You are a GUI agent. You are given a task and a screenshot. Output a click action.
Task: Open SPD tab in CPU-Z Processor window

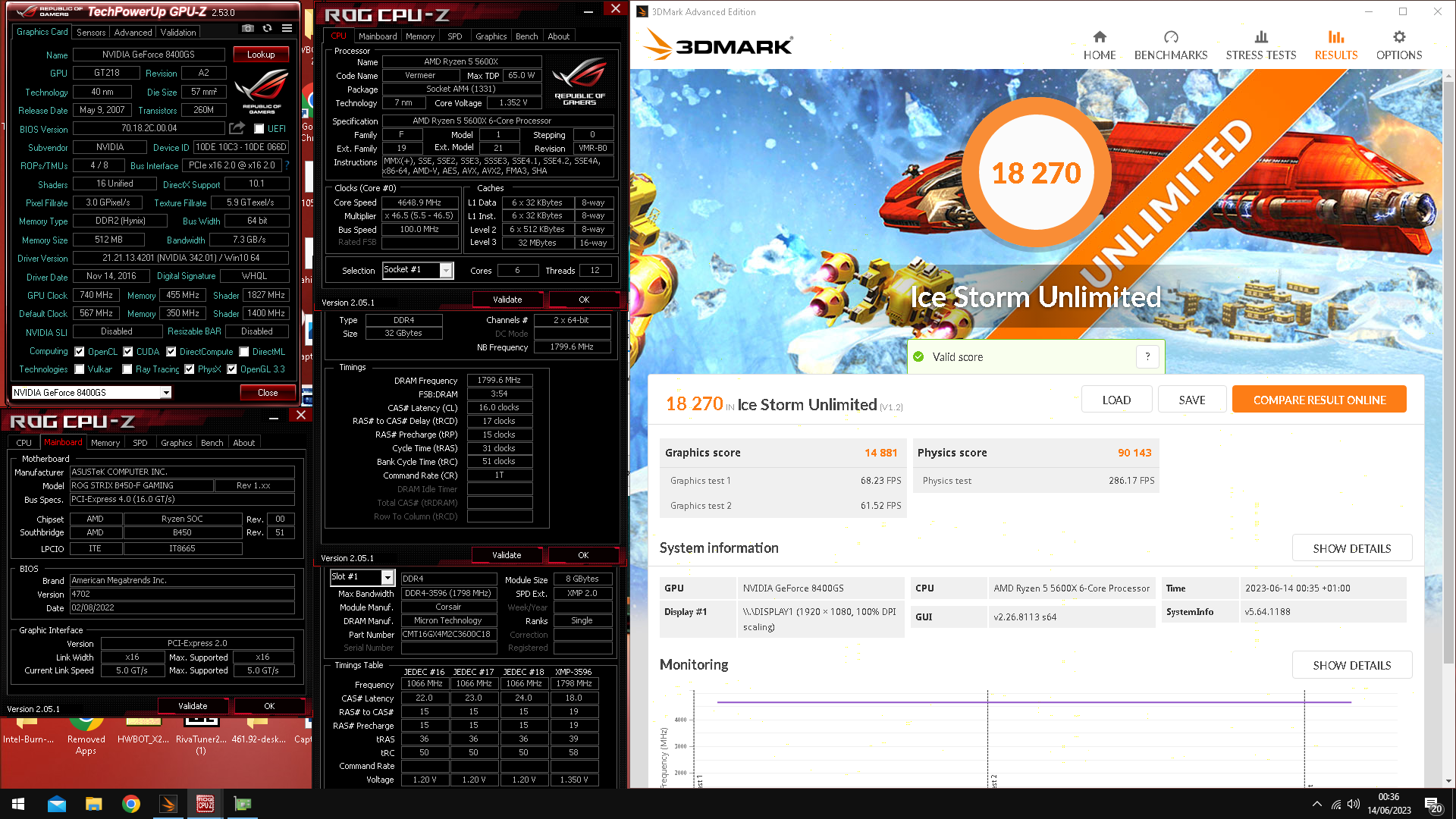pyautogui.click(x=454, y=36)
